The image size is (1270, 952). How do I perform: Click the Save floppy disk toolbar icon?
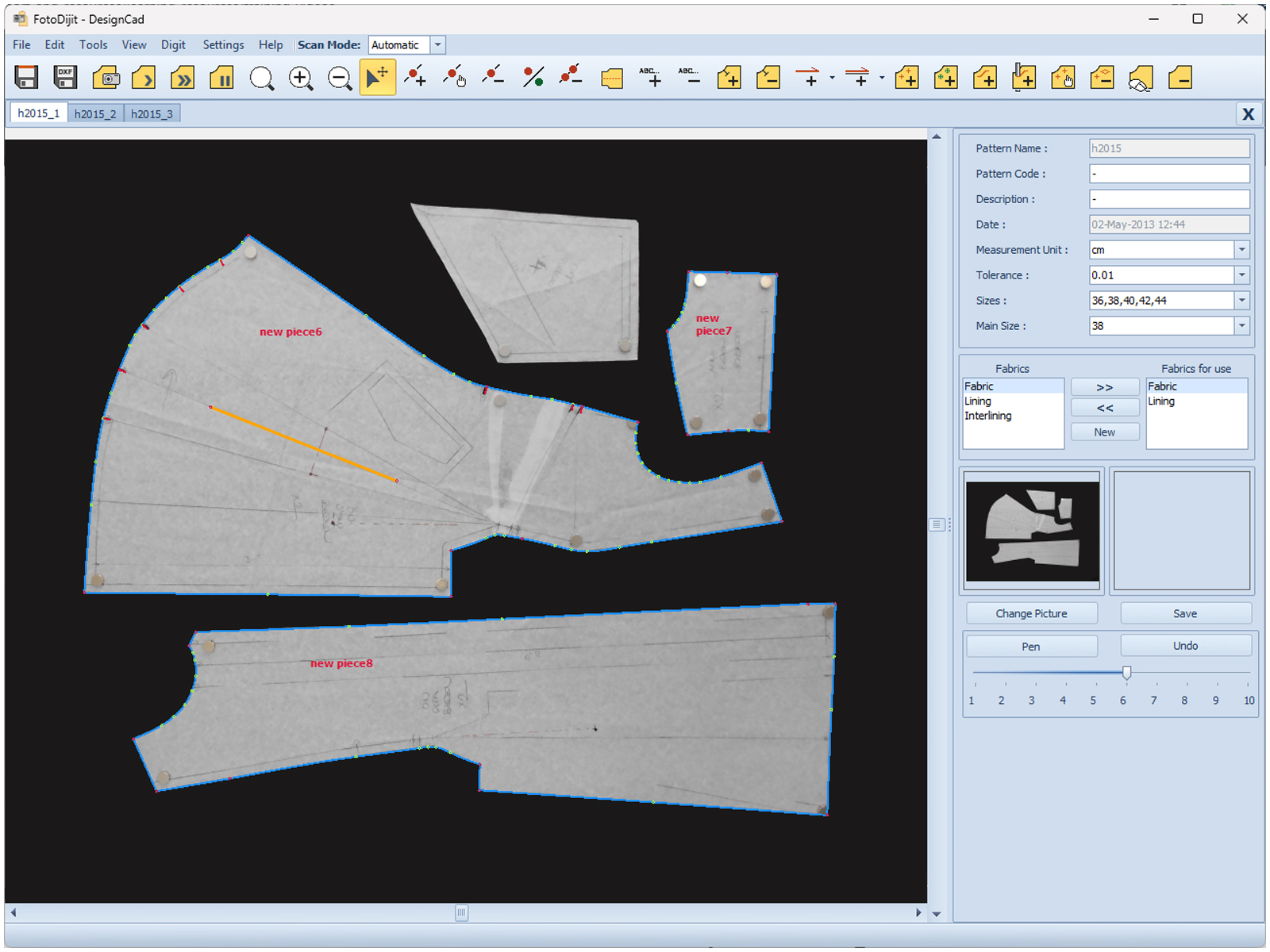[x=26, y=78]
